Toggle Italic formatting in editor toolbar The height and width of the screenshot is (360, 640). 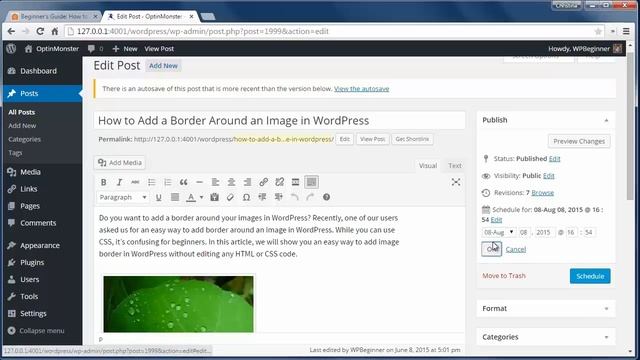(119, 182)
